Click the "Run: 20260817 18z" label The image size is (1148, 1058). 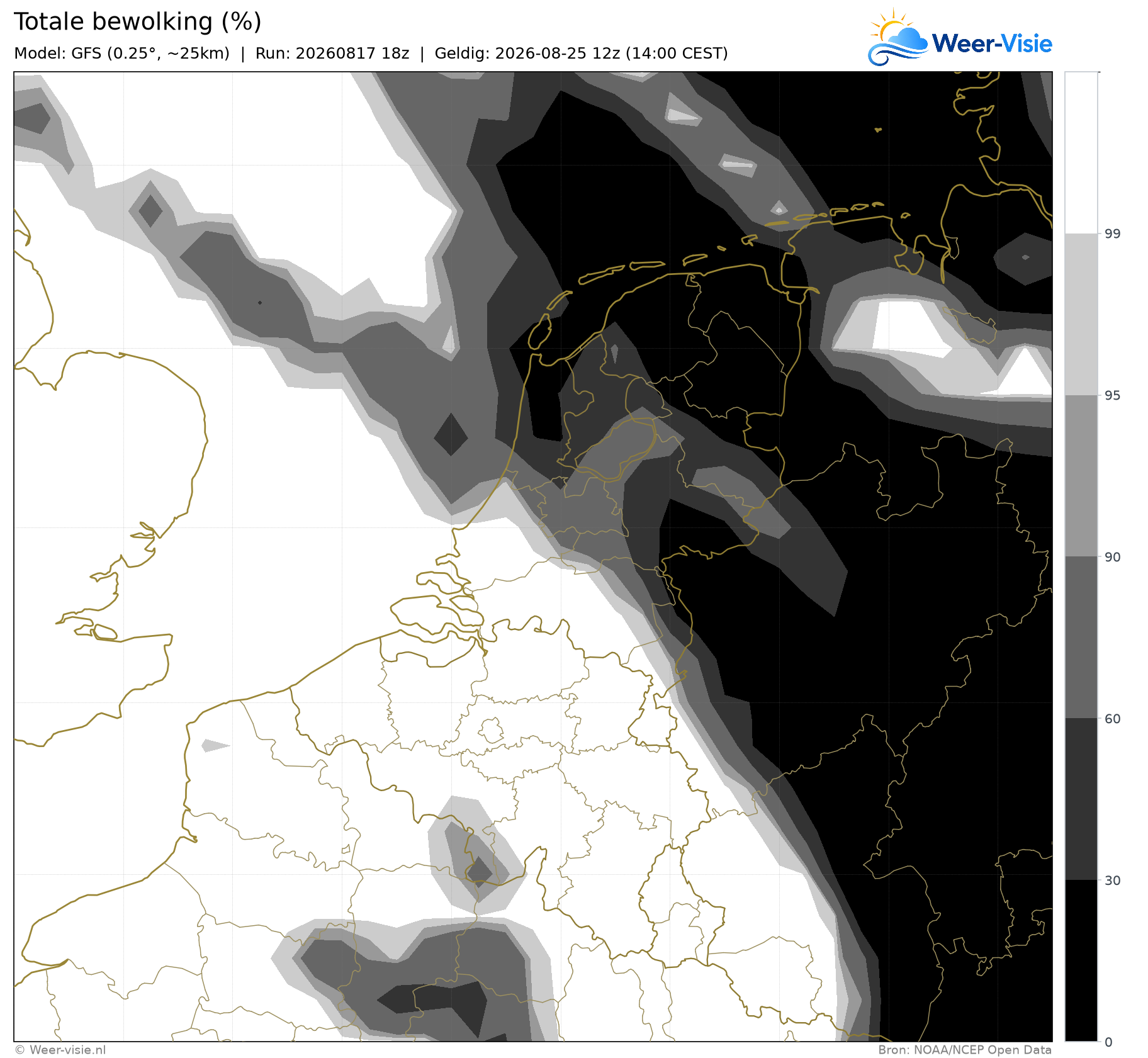(332, 53)
